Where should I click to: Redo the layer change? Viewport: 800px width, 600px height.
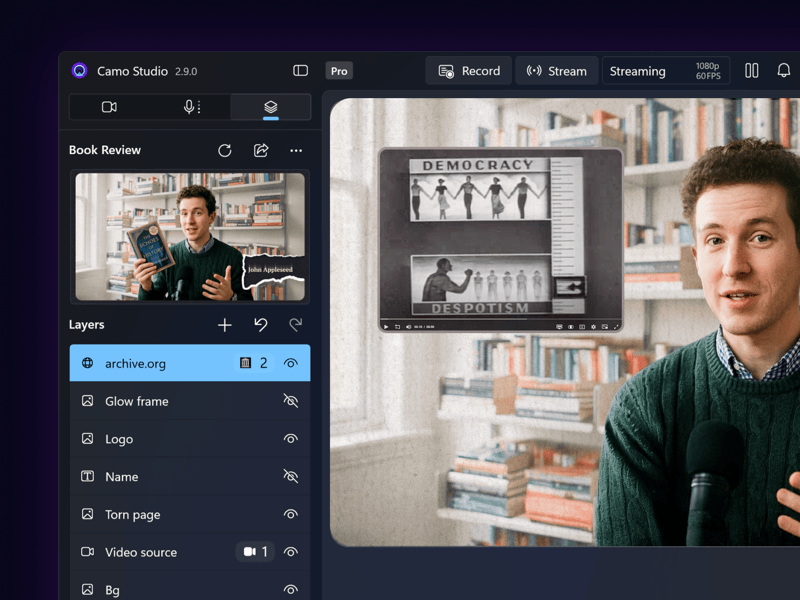click(296, 325)
